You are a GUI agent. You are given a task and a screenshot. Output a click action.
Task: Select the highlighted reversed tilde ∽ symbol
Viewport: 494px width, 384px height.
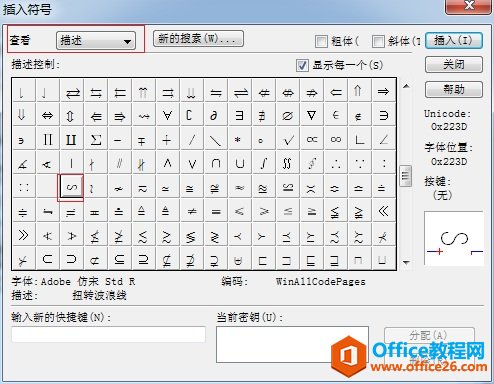point(71,187)
